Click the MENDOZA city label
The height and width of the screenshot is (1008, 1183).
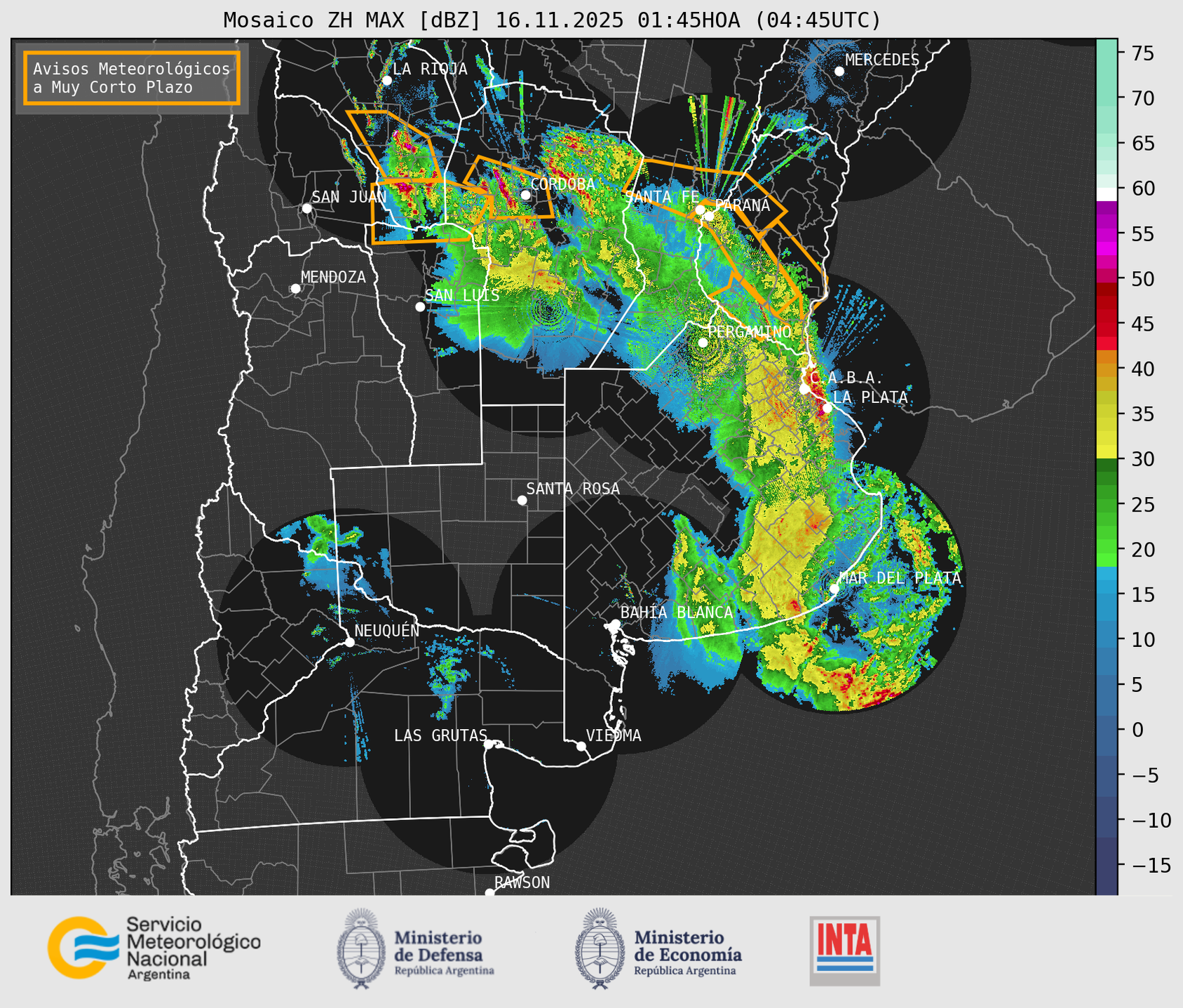[333, 277]
